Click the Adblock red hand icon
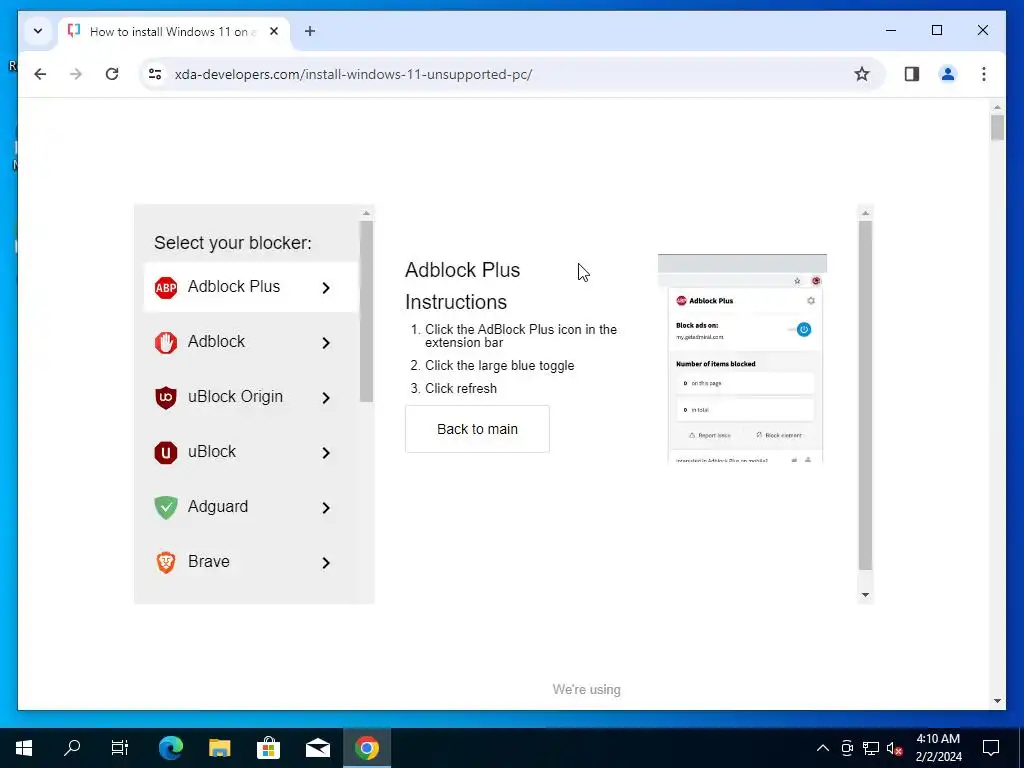 [x=166, y=342]
